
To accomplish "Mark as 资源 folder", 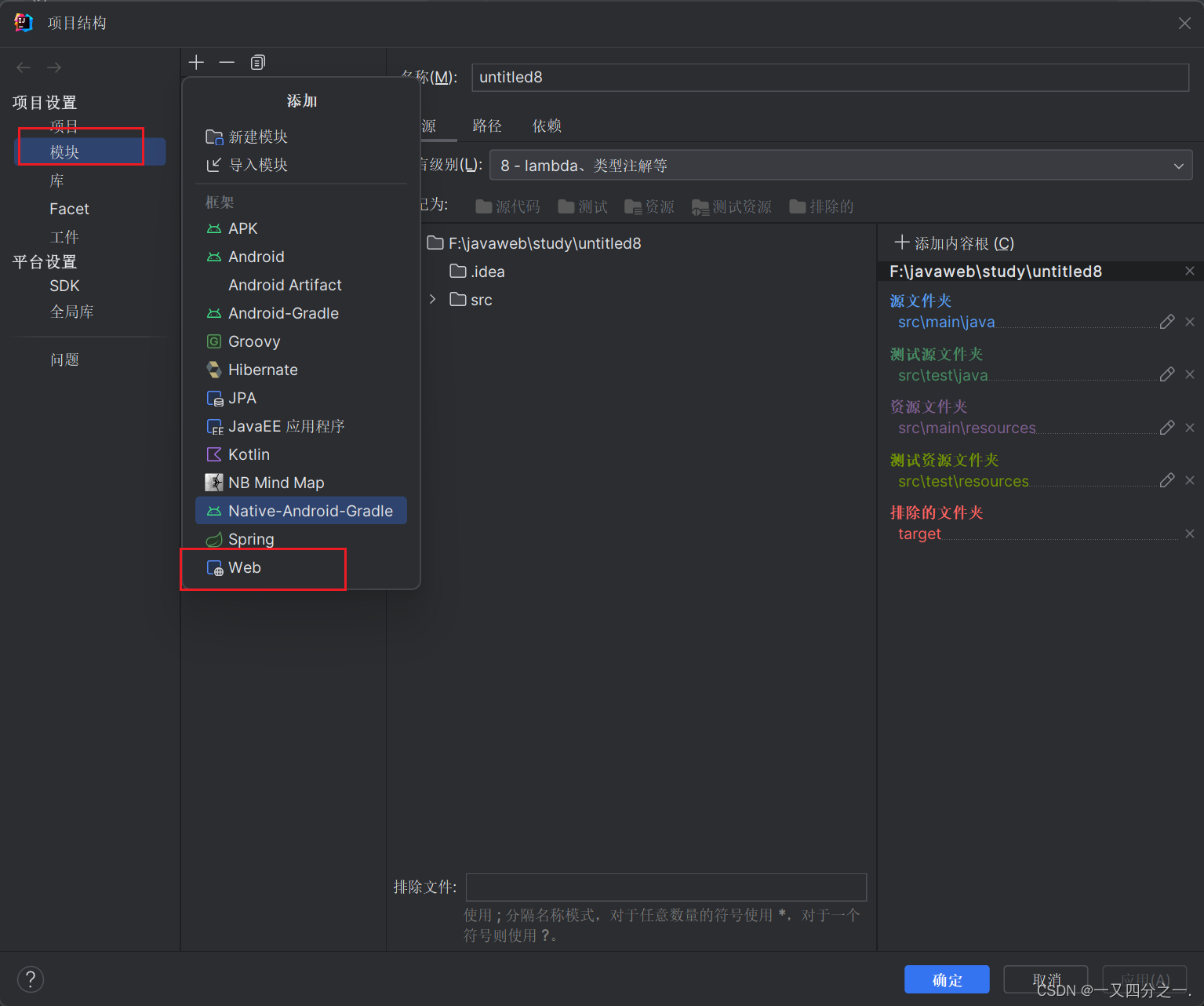I will (649, 206).
